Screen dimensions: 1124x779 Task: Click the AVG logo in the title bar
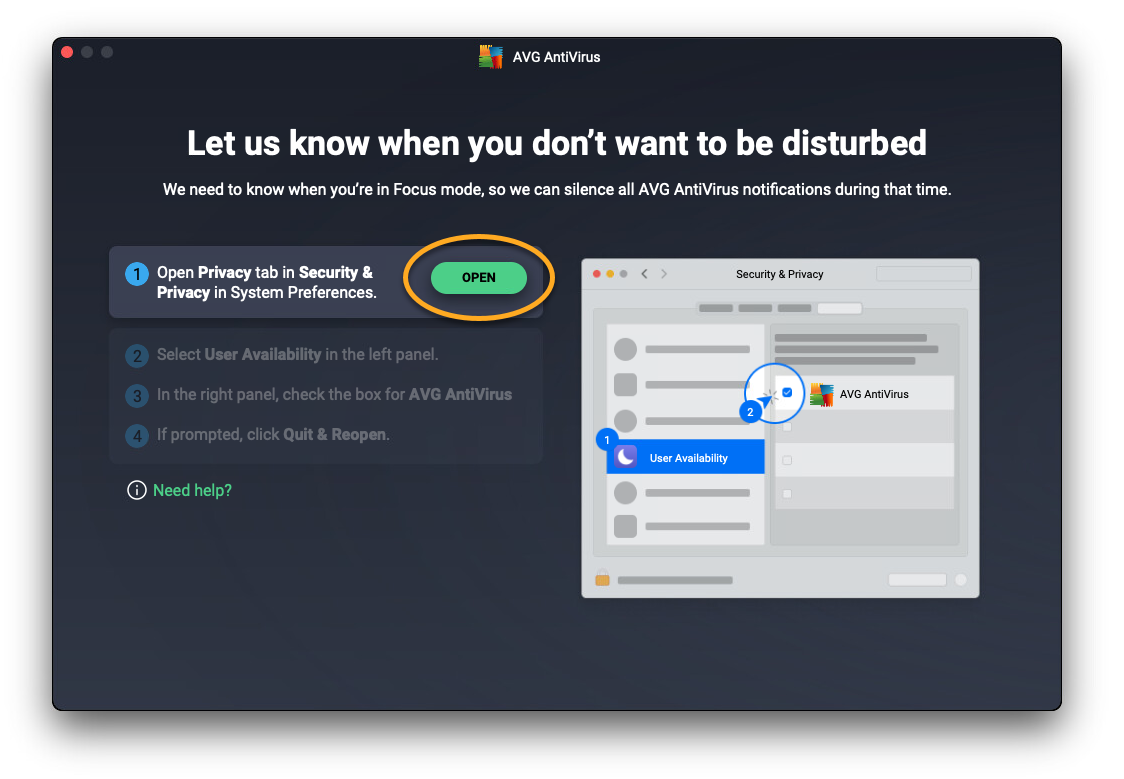pos(490,57)
